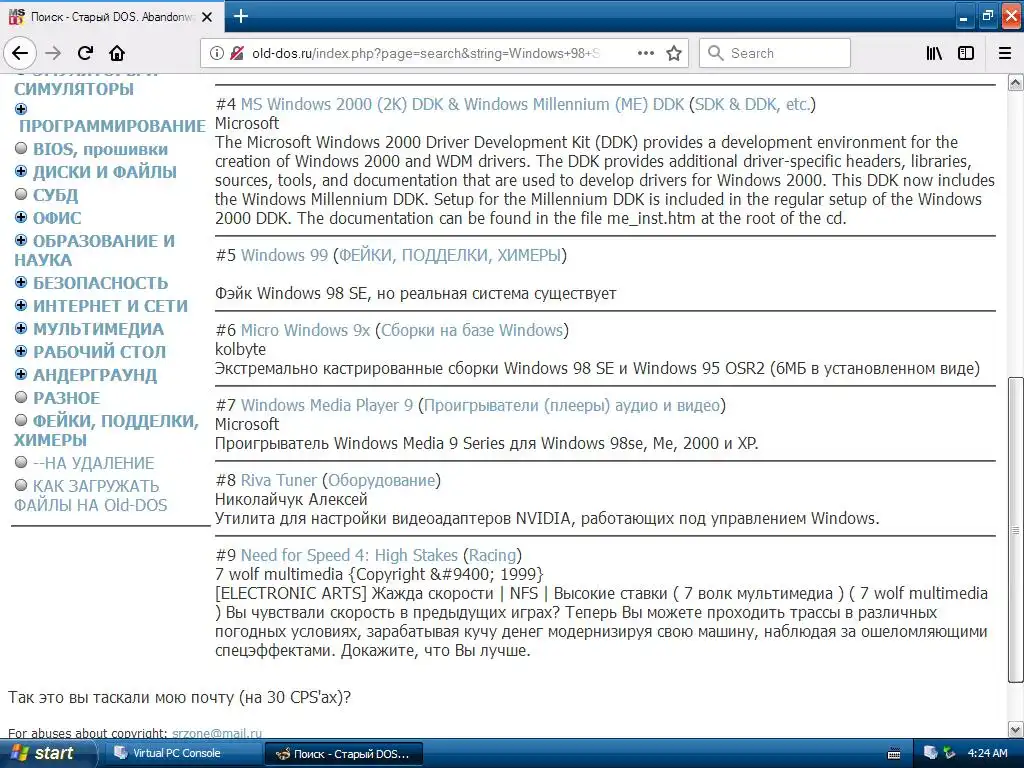Expand the ДИСКИ И ФАЙЛЫ category
Viewport: 1024px width, 768px height.
pos(21,172)
